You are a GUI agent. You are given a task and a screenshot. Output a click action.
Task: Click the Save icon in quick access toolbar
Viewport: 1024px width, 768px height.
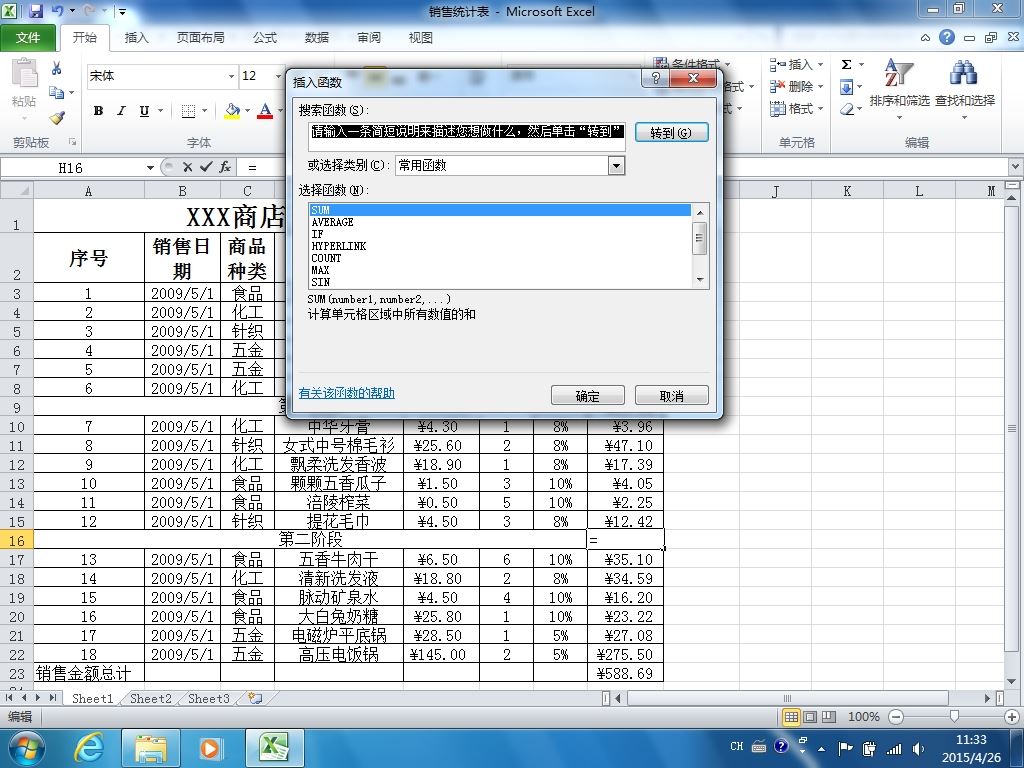[x=36, y=11]
